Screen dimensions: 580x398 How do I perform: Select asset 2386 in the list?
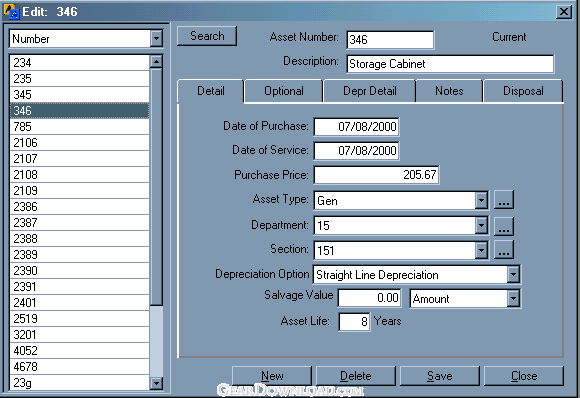(x=79, y=206)
